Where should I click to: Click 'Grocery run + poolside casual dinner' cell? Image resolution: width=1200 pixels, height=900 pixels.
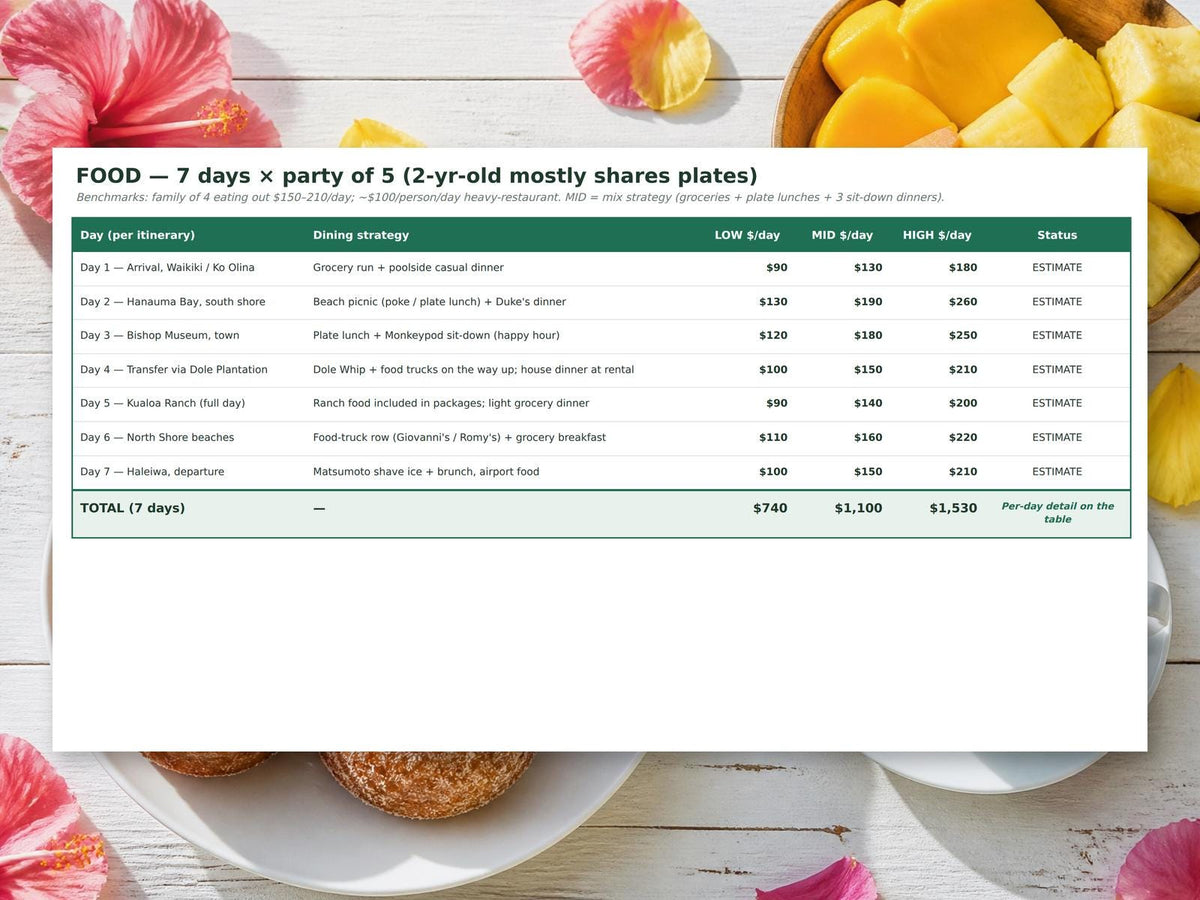click(408, 268)
